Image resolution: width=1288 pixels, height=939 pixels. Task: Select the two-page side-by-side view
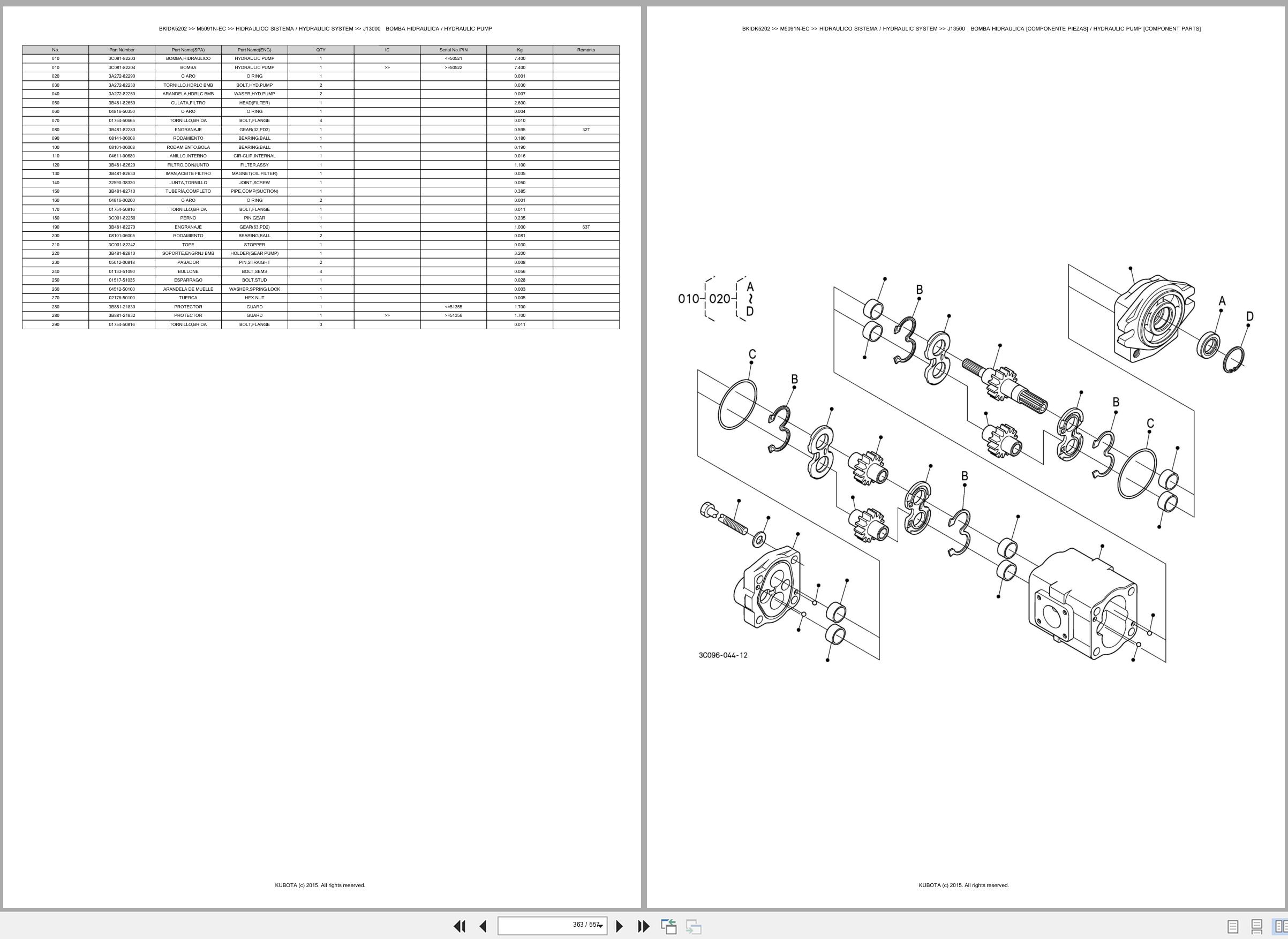[1280, 927]
